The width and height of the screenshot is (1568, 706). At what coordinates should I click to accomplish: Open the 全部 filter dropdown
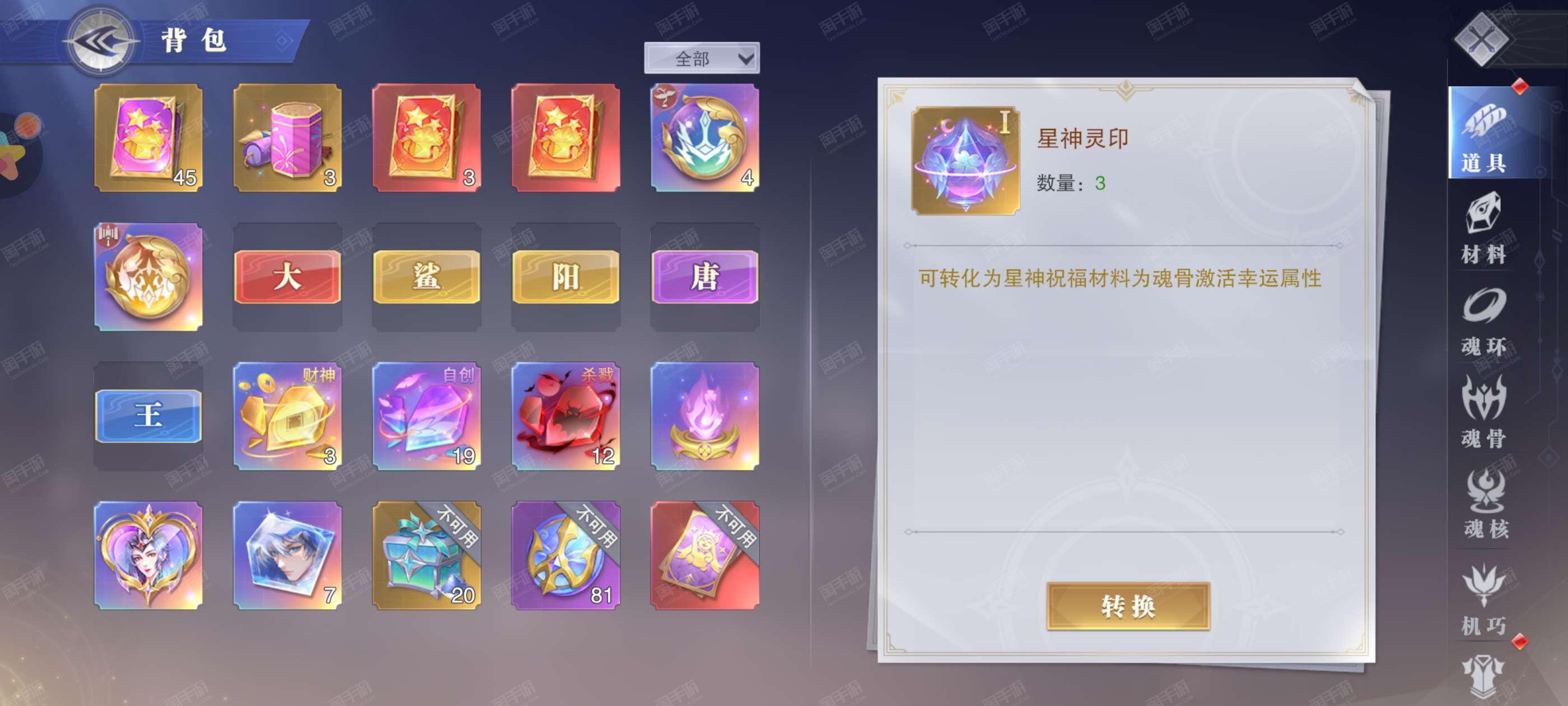(x=702, y=58)
